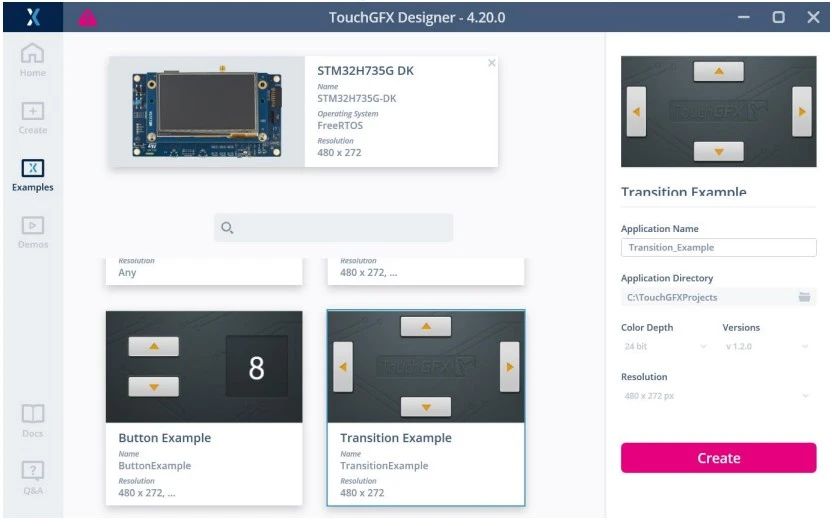Edit the Application Name field
Image resolution: width=832 pixels, height=526 pixels.
(x=718, y=247)
